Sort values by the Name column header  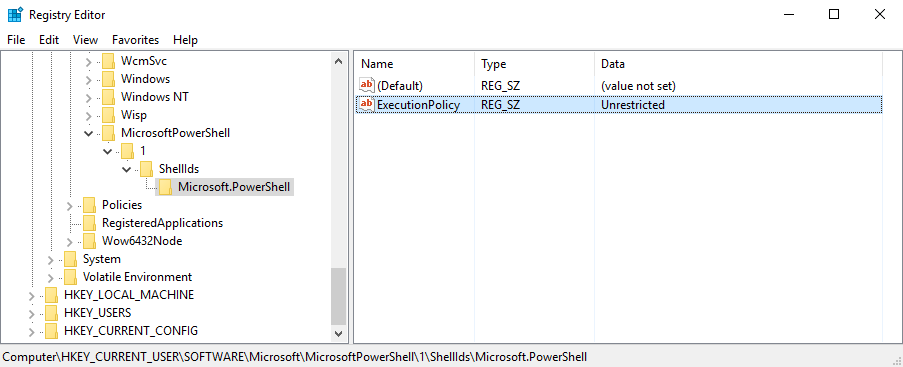coord(414,64)
